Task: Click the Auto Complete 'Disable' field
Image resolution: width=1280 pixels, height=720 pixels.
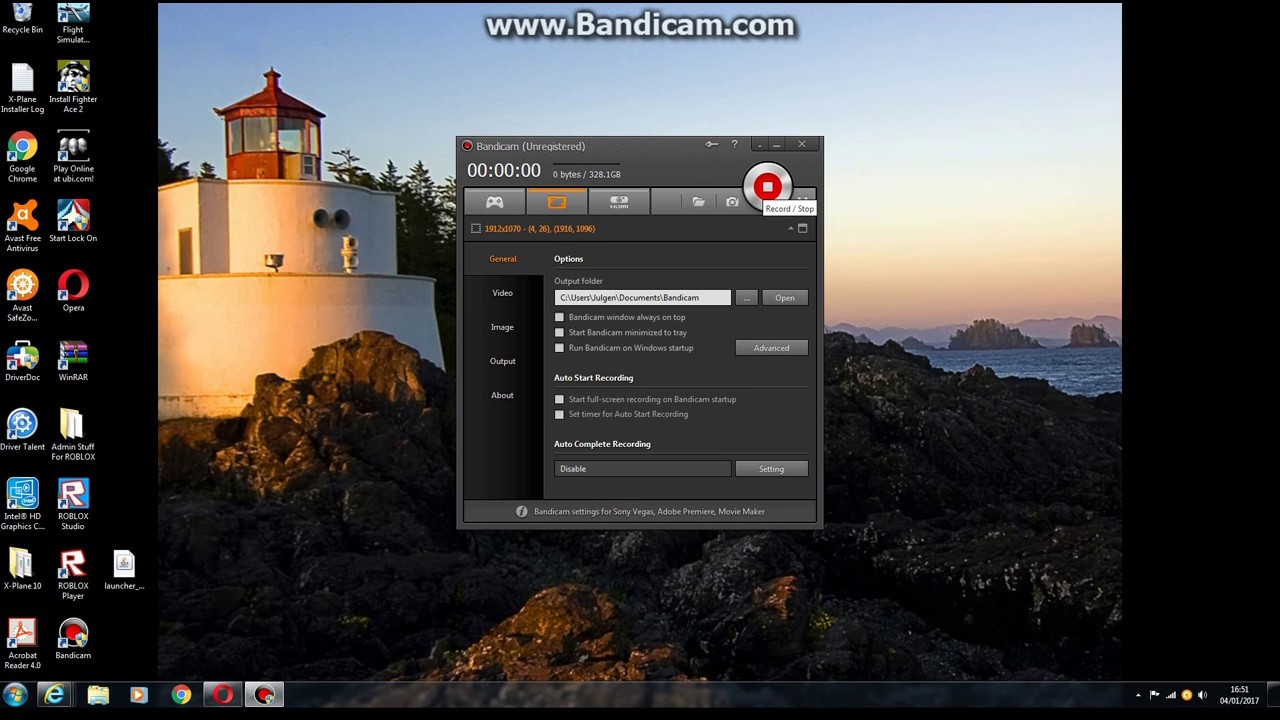Action: point(643,468)
